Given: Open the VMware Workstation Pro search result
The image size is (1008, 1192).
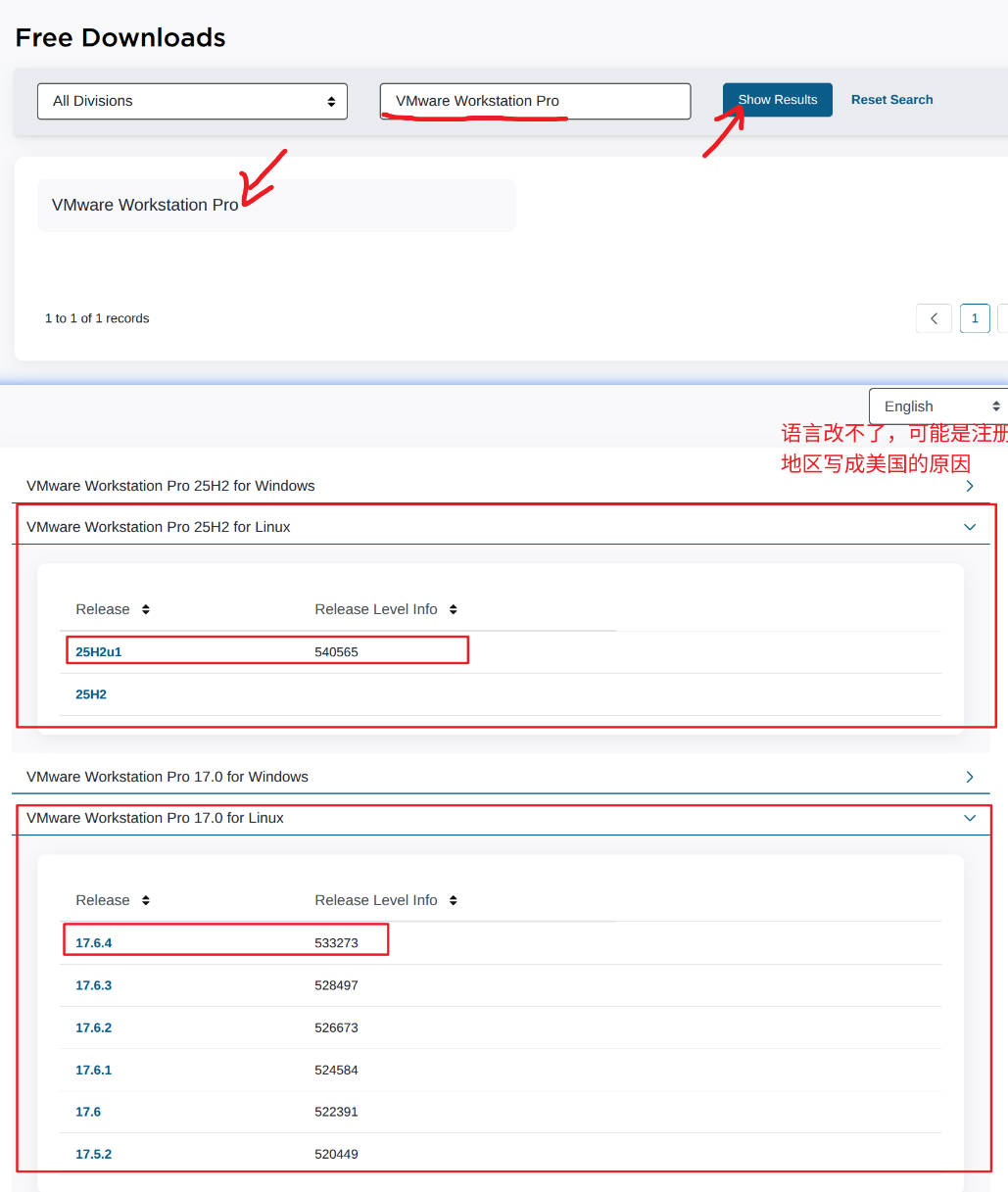Looking at the screenshot, I should tap(145, 205).
